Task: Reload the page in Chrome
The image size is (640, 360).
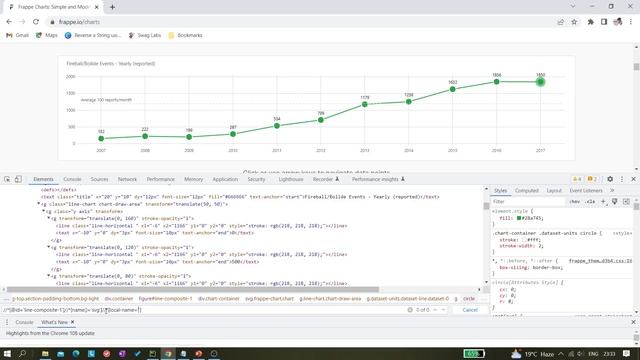Action: click(x=36, y=22)
